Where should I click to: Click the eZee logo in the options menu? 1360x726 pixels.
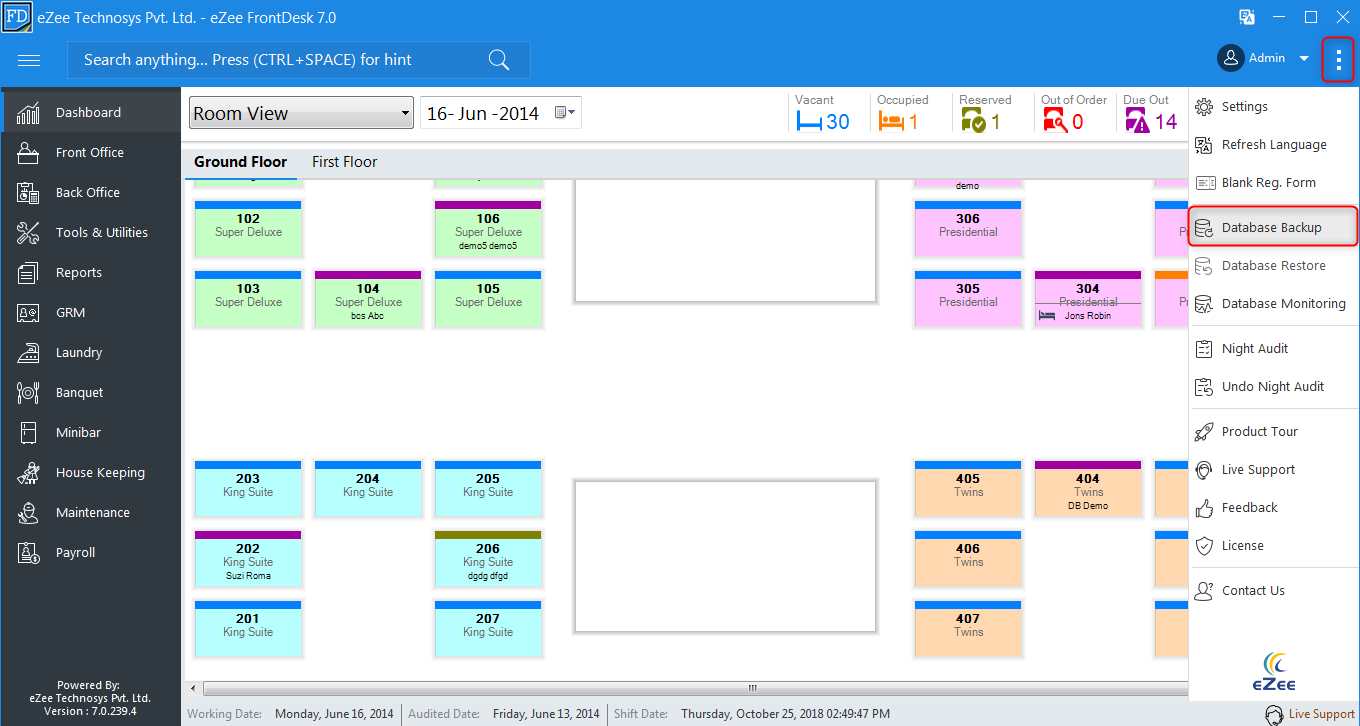pos(1273,671)
